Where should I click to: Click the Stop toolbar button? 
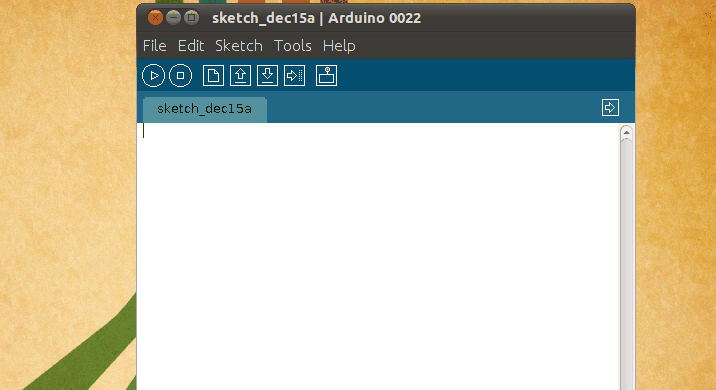[x=180, y=76]
